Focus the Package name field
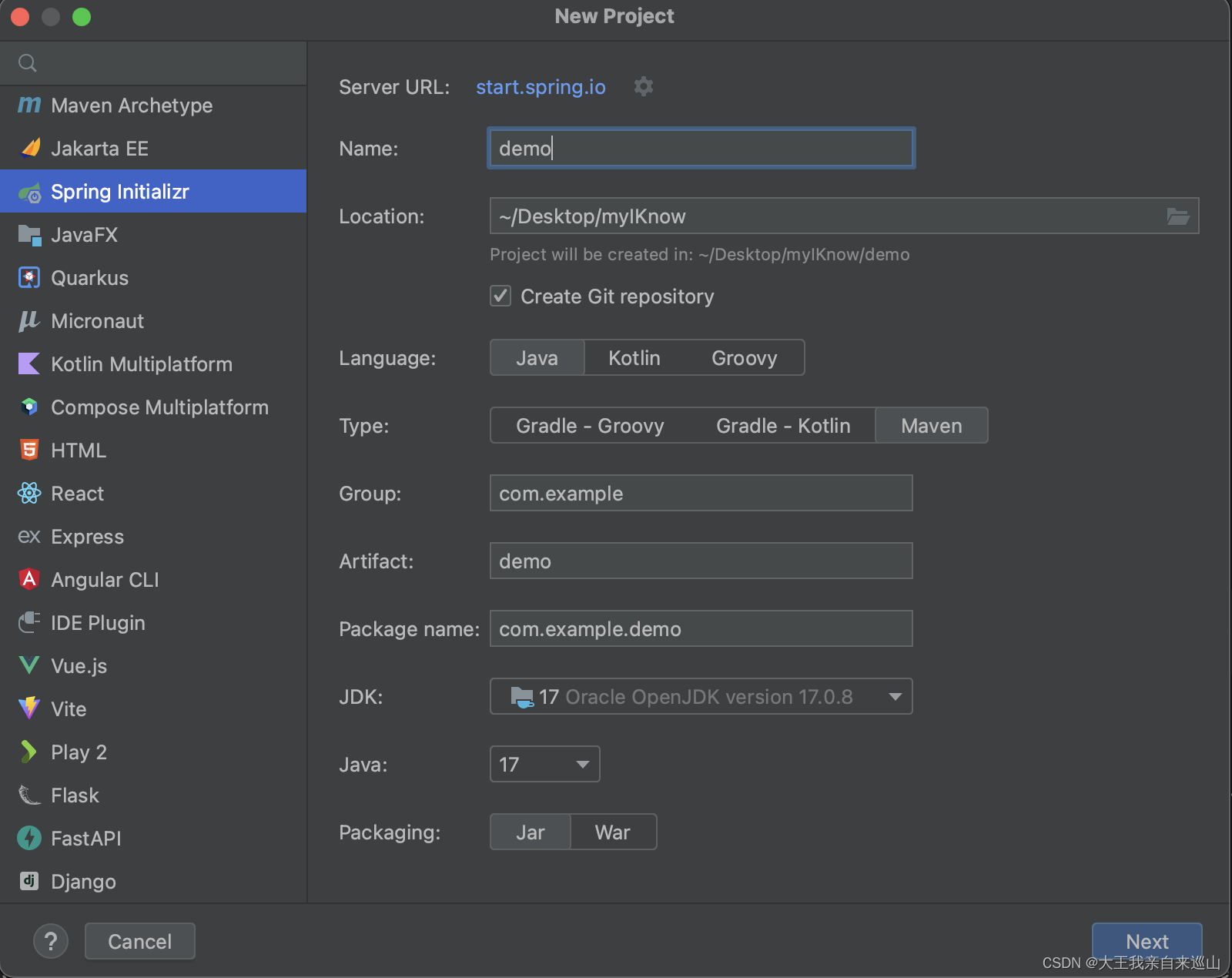1232x978 pixels. (x=701, y=628)
